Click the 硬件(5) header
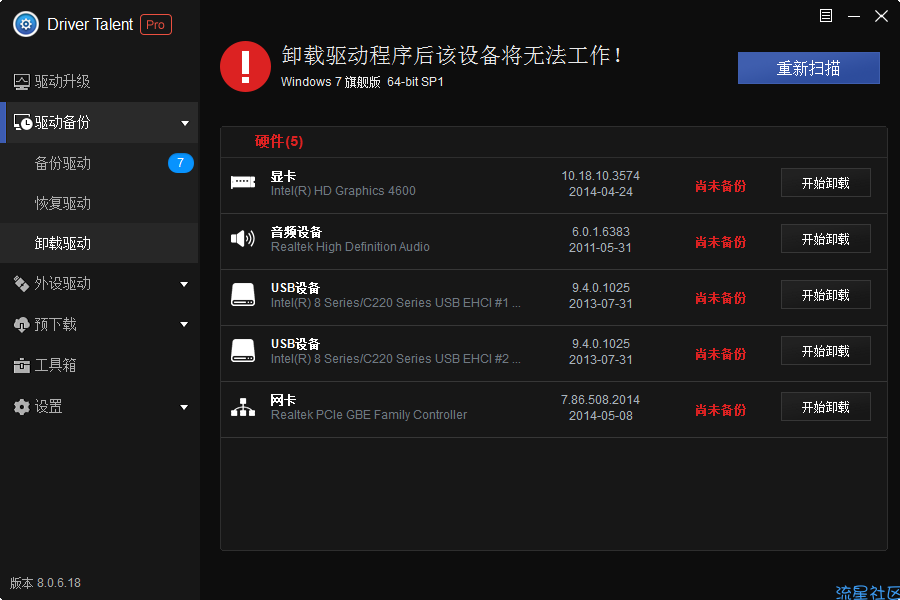Viewport: 900px width, 600px height. point(279,141)
